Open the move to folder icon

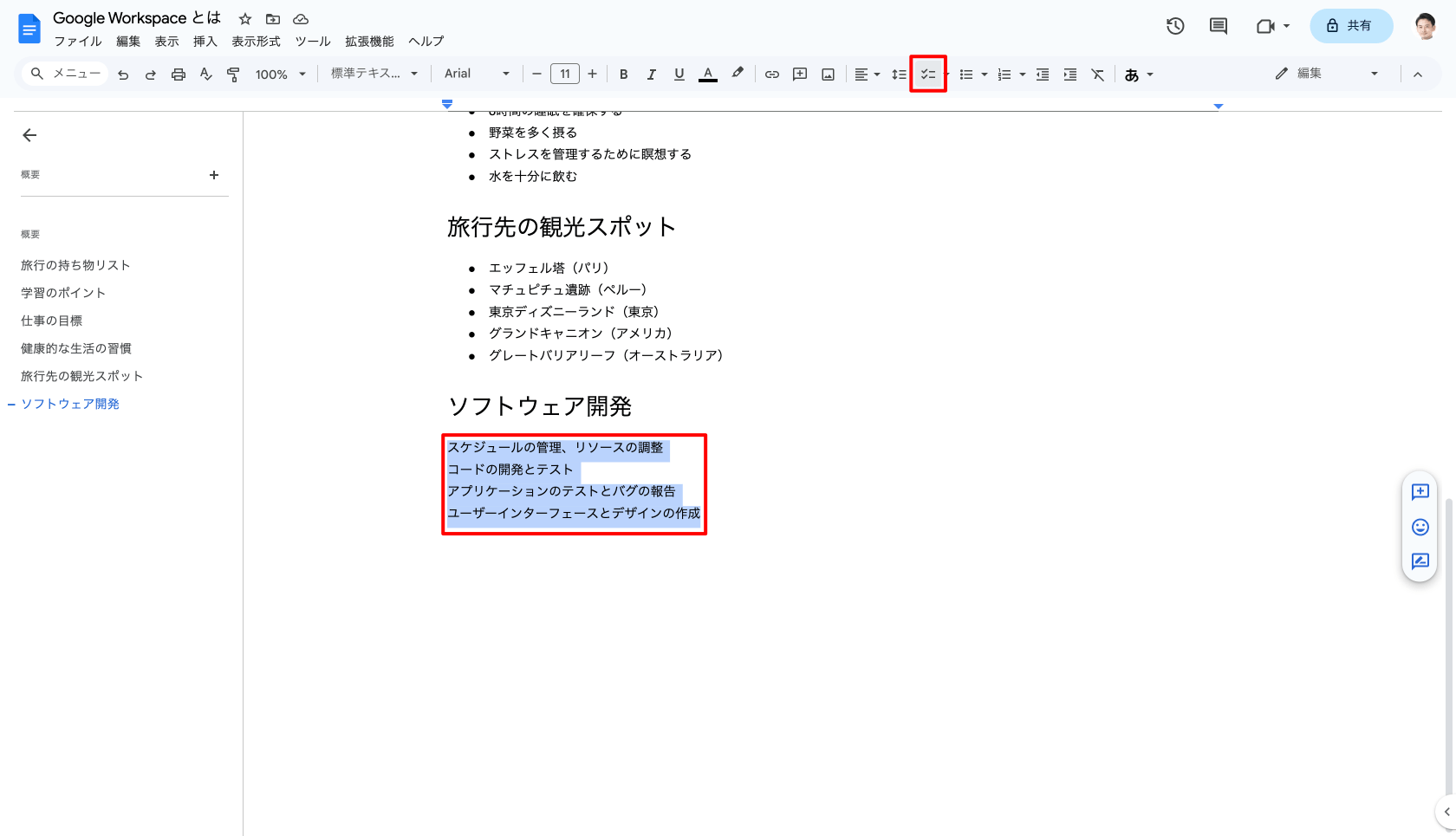tap(273, 19)
